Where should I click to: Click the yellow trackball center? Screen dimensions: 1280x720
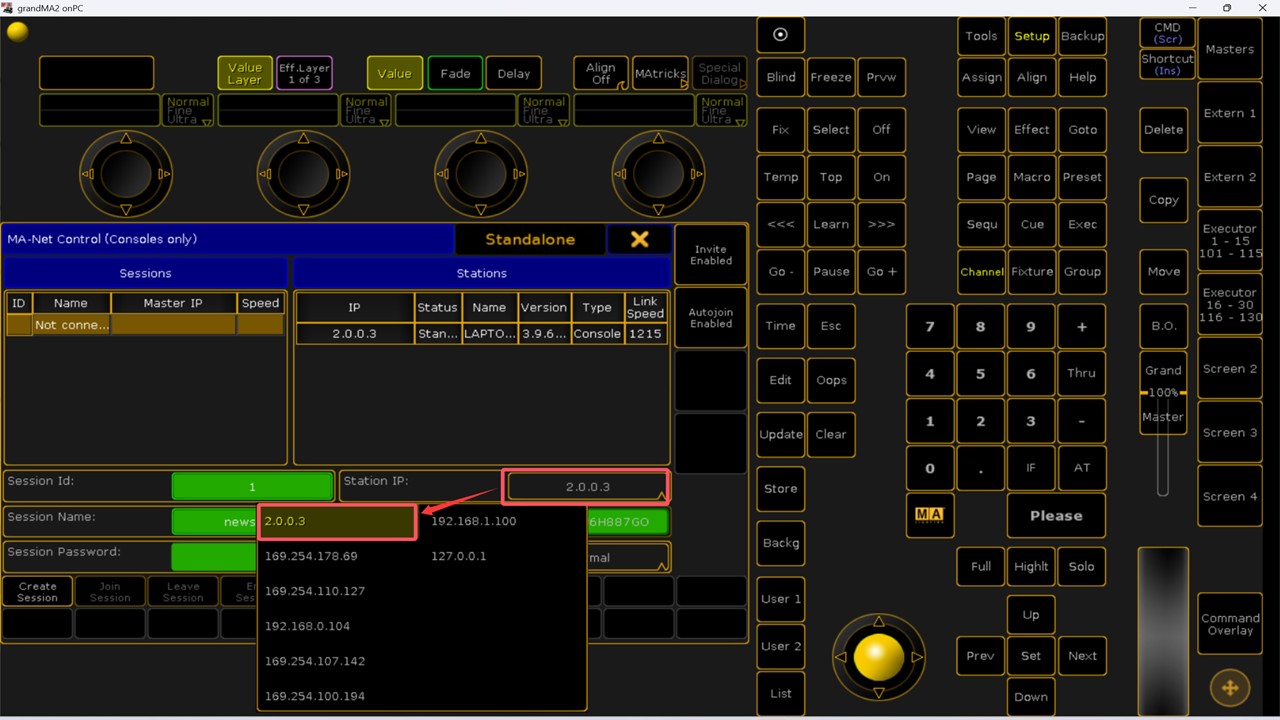coord(879,657)
